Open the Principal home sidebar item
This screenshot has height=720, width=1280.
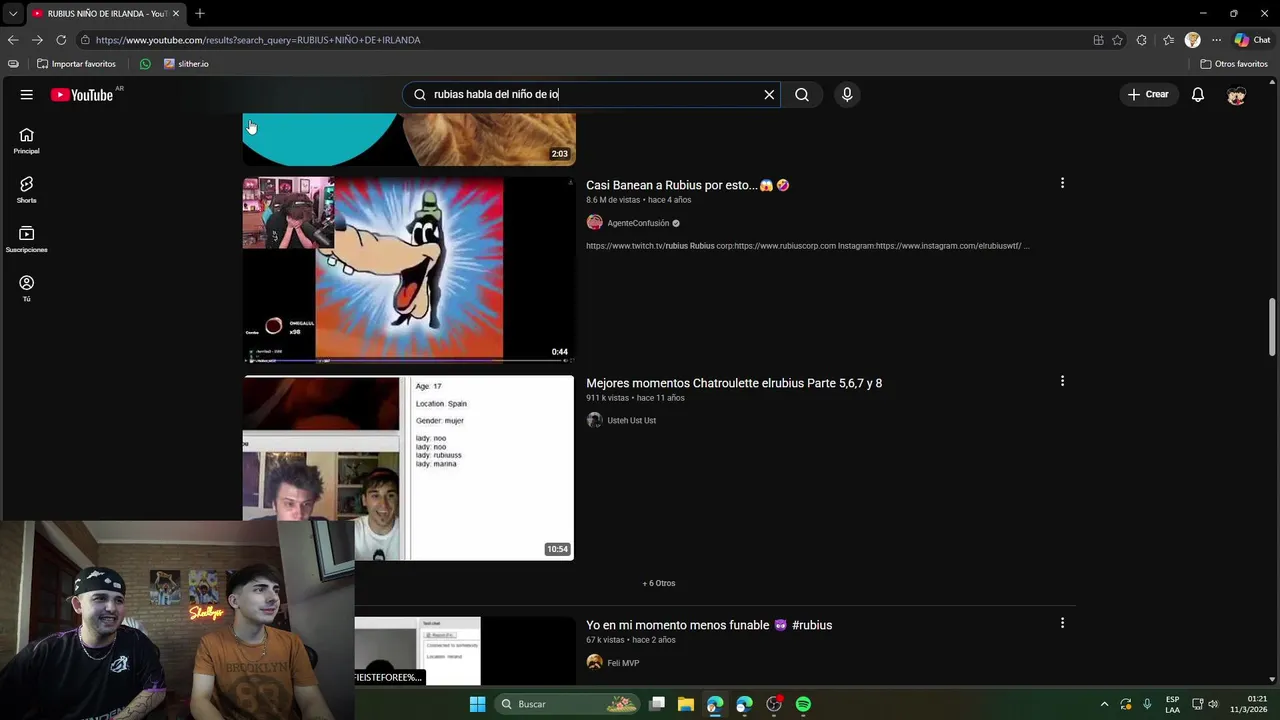click(27, 141)
